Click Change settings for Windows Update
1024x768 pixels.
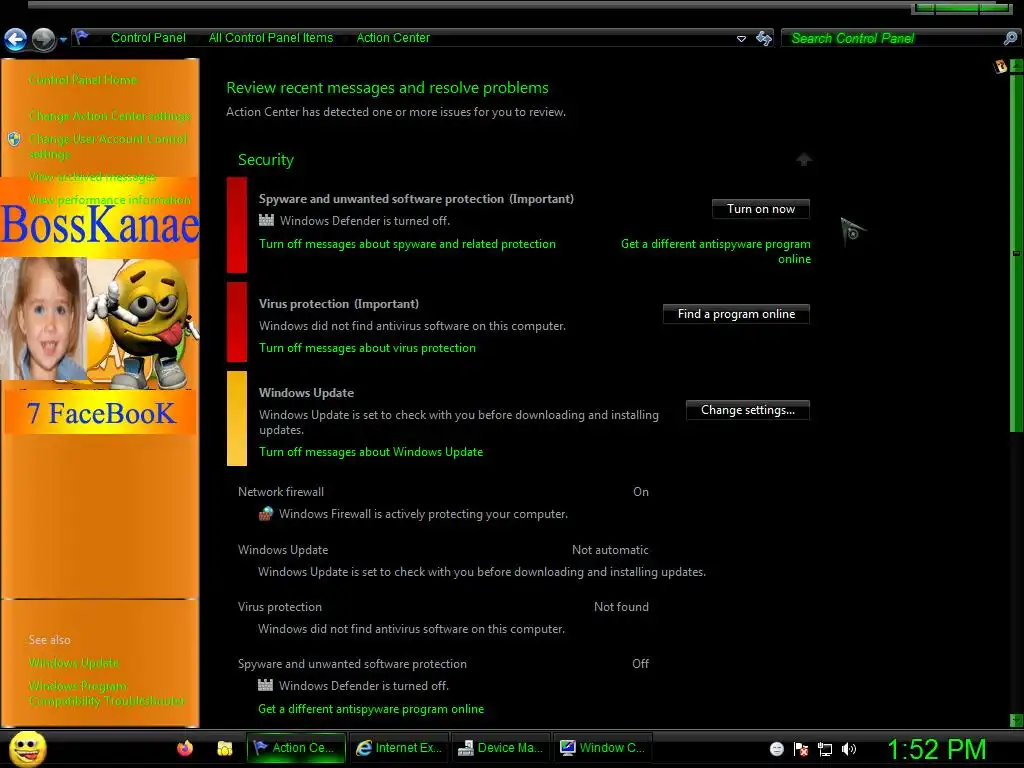click(x=748, y=410)
